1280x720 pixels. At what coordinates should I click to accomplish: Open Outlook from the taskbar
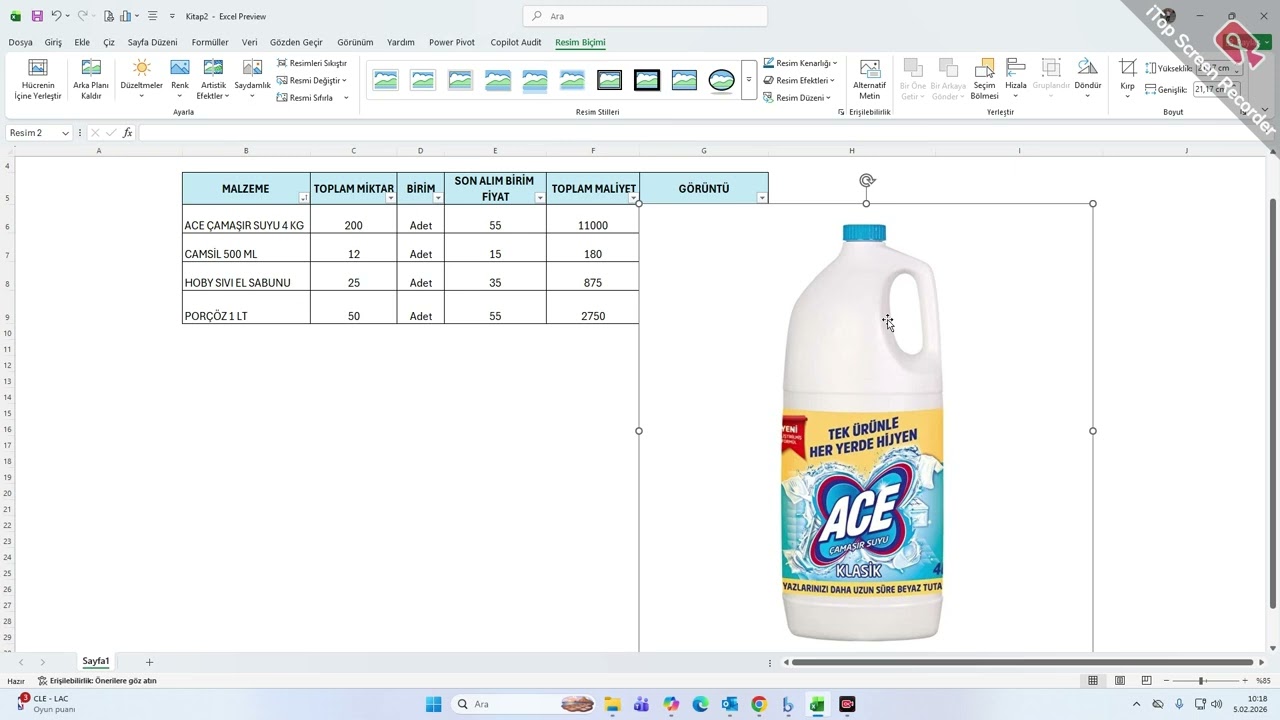click(x=730, y=705)
